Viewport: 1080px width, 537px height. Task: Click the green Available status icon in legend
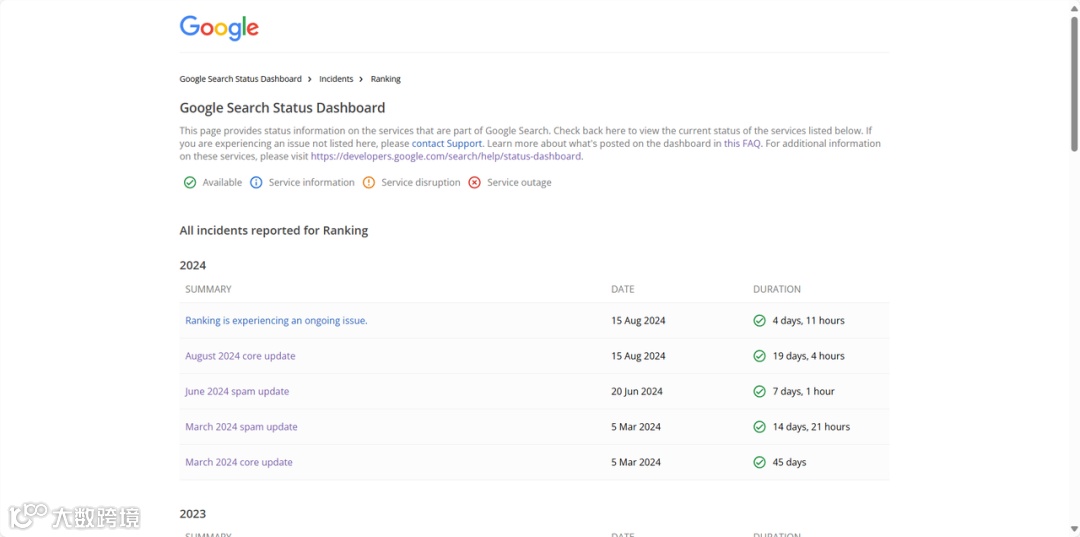(190, 183)
